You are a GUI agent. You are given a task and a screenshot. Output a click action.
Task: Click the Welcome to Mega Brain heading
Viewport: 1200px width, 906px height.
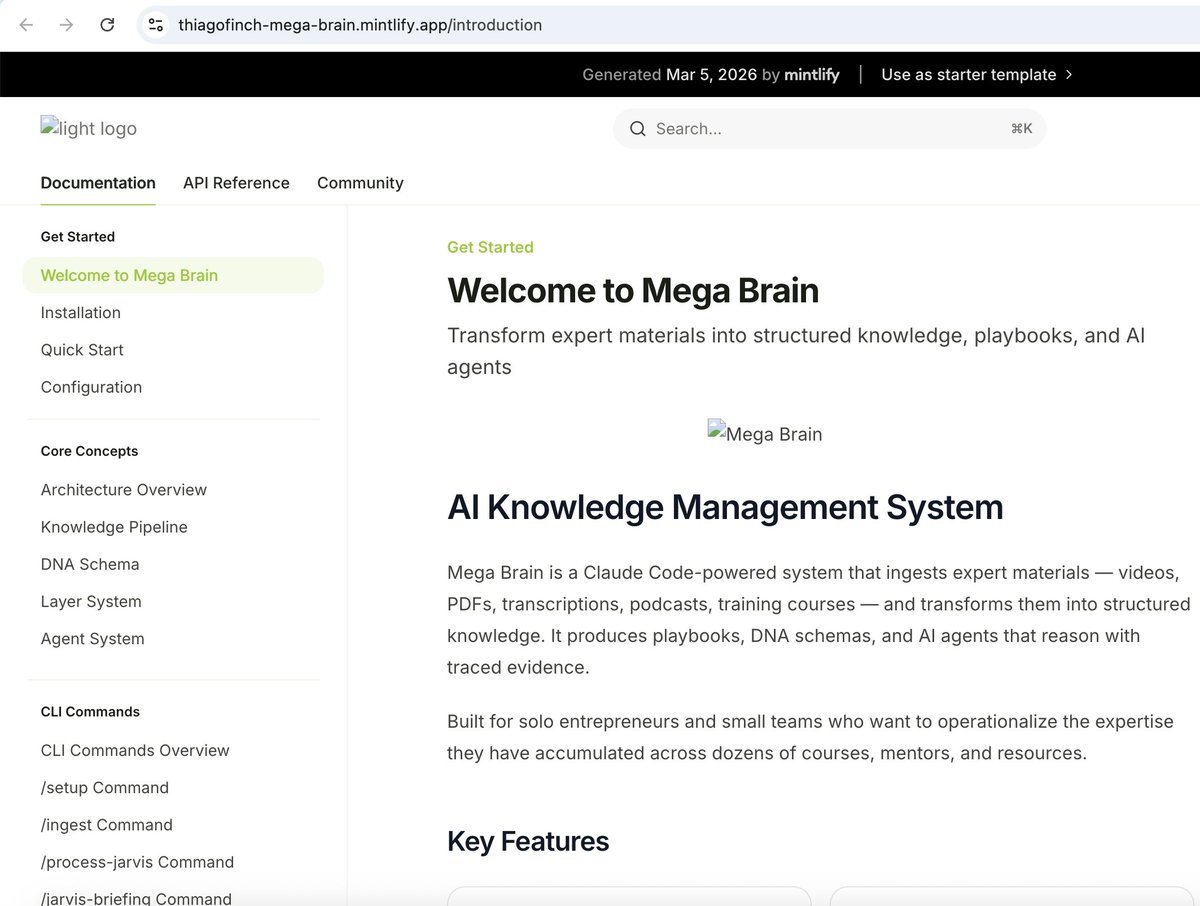[x=633, y=291]
